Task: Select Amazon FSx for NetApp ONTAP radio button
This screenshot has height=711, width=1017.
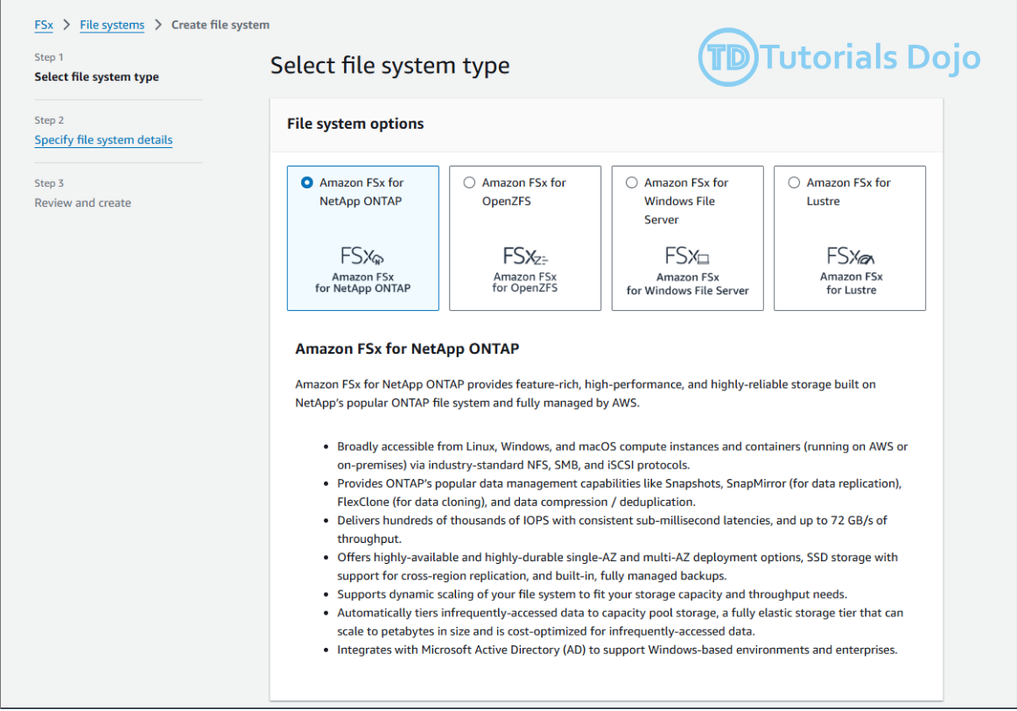Action: pos(307,183)
